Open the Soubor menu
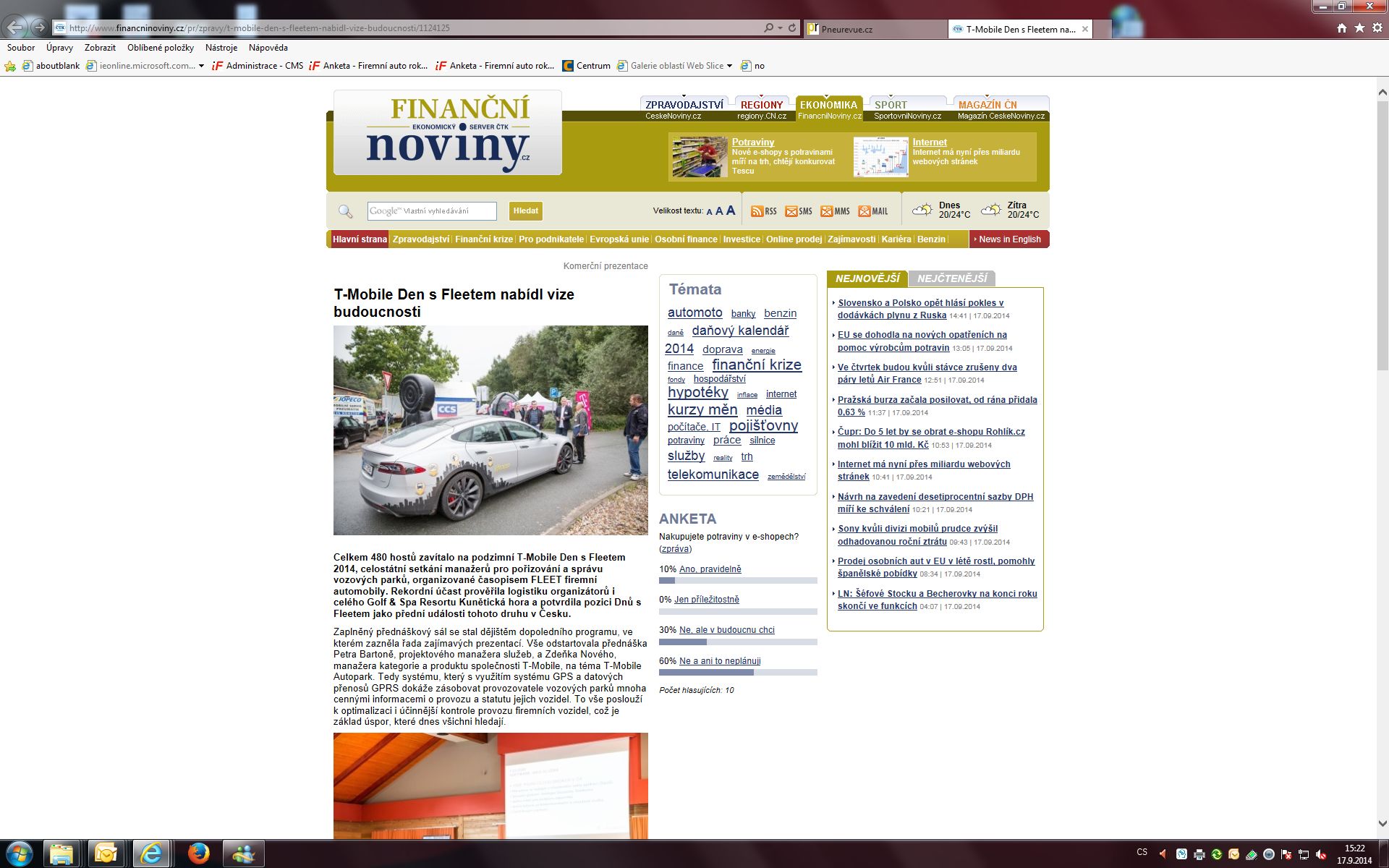 tap(21, 48)
